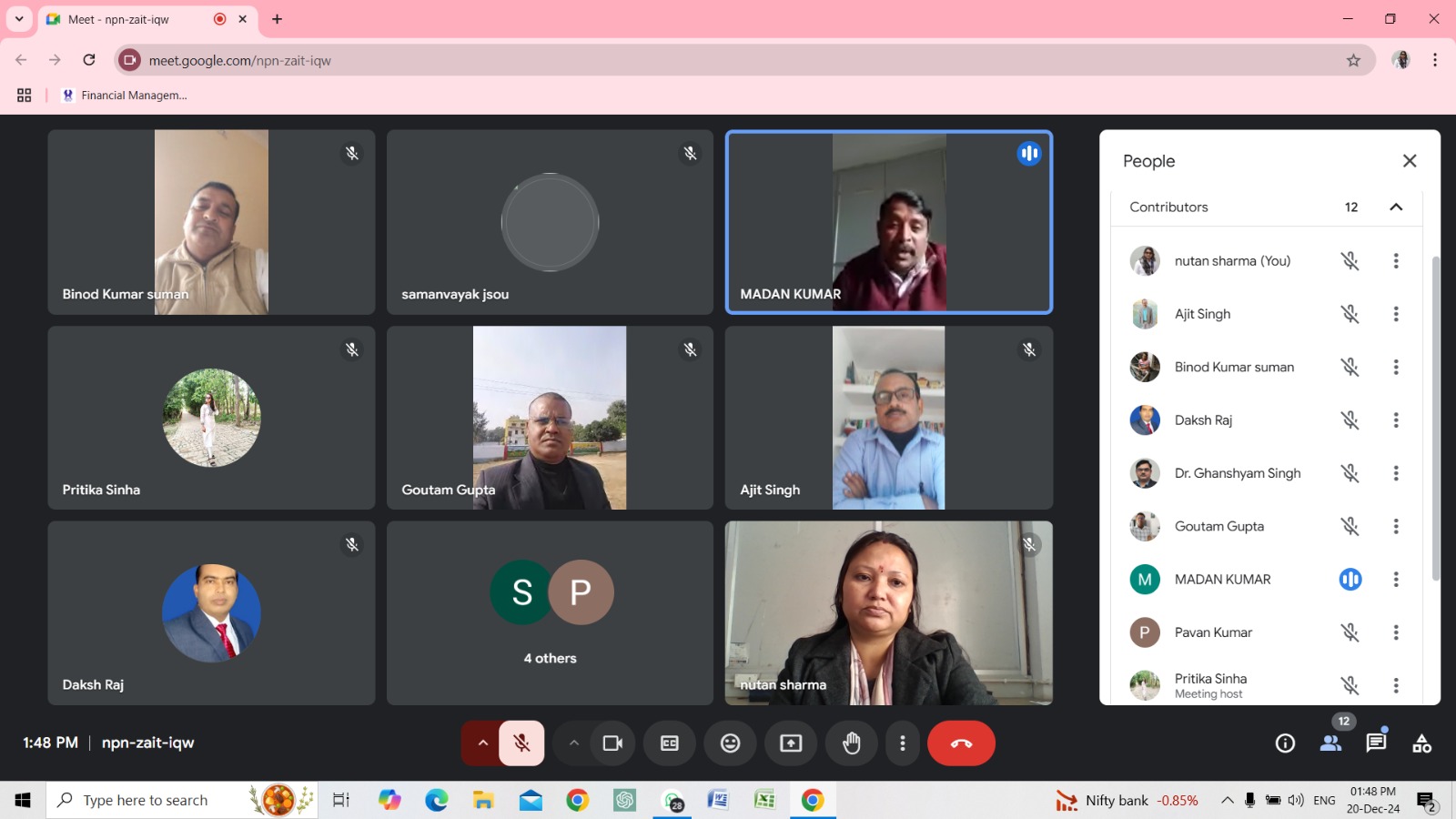The height and width of the screenshot is (819, 1456).
Task: Select the samanvayak jsou tile
Action: tap(550, 222)
